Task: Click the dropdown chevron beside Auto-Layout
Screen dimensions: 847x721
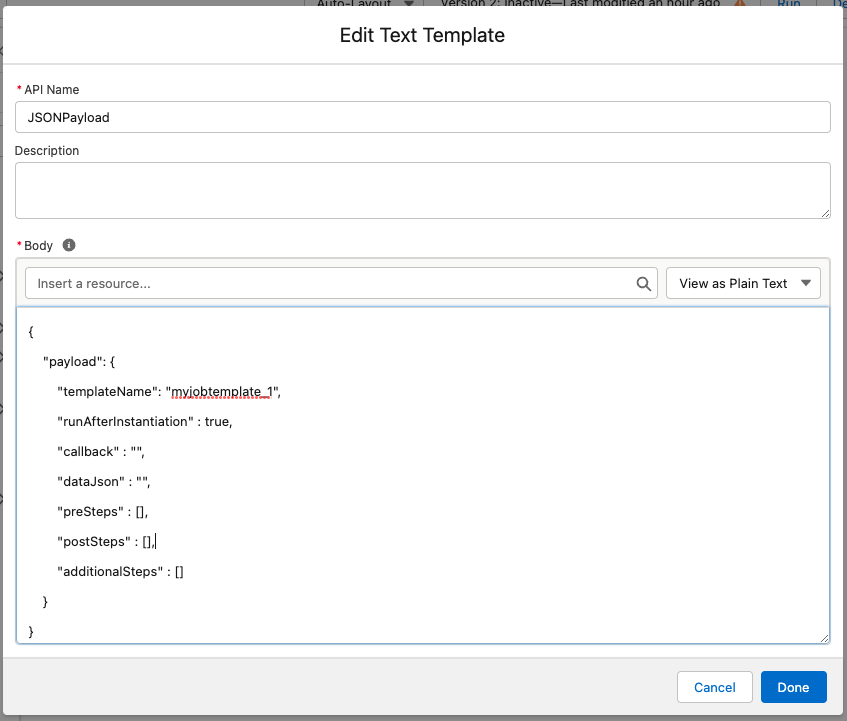Action: pyautogui.click(x=411, y=4)
